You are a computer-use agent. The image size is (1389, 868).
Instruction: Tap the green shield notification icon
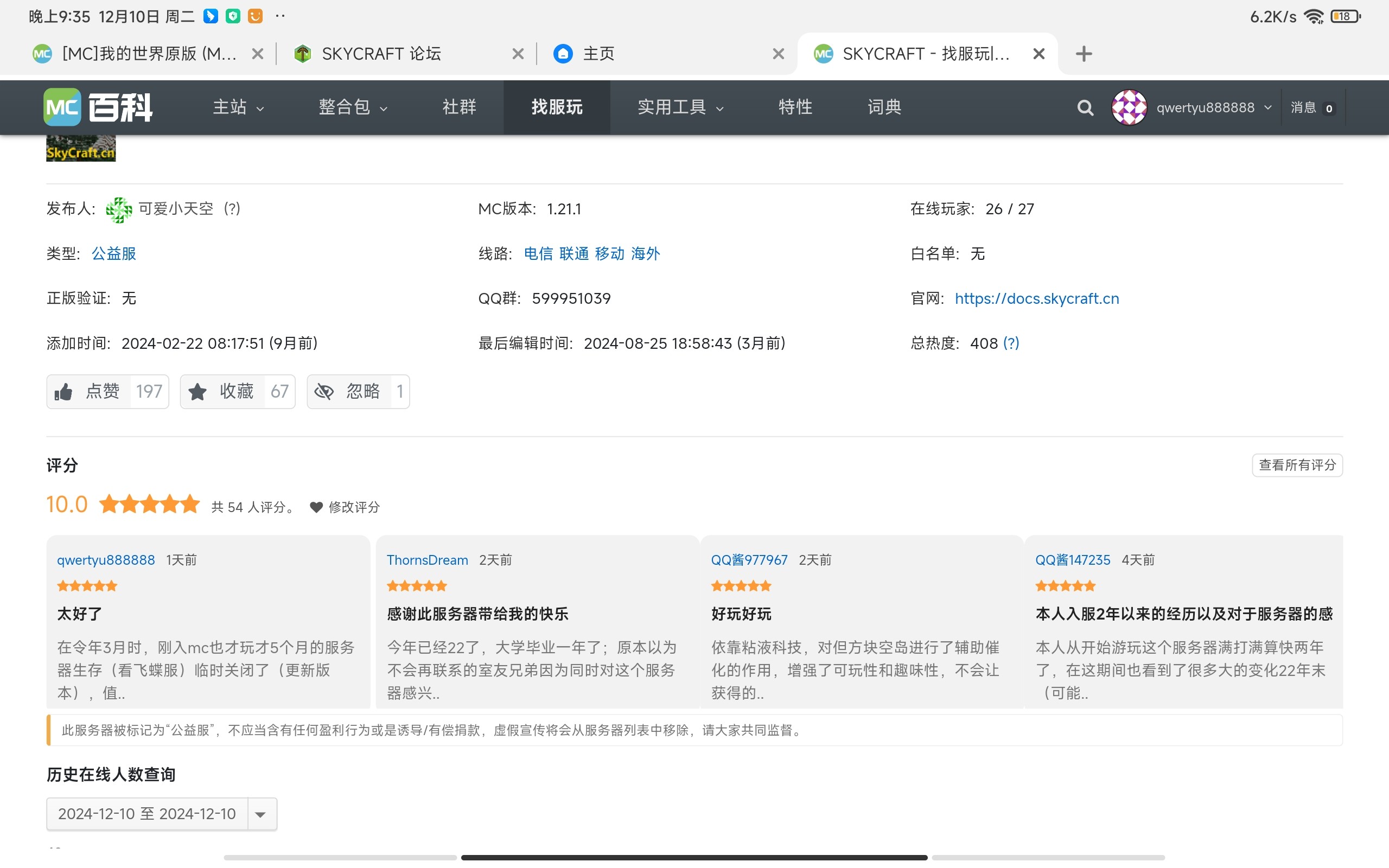coord(232,16)
